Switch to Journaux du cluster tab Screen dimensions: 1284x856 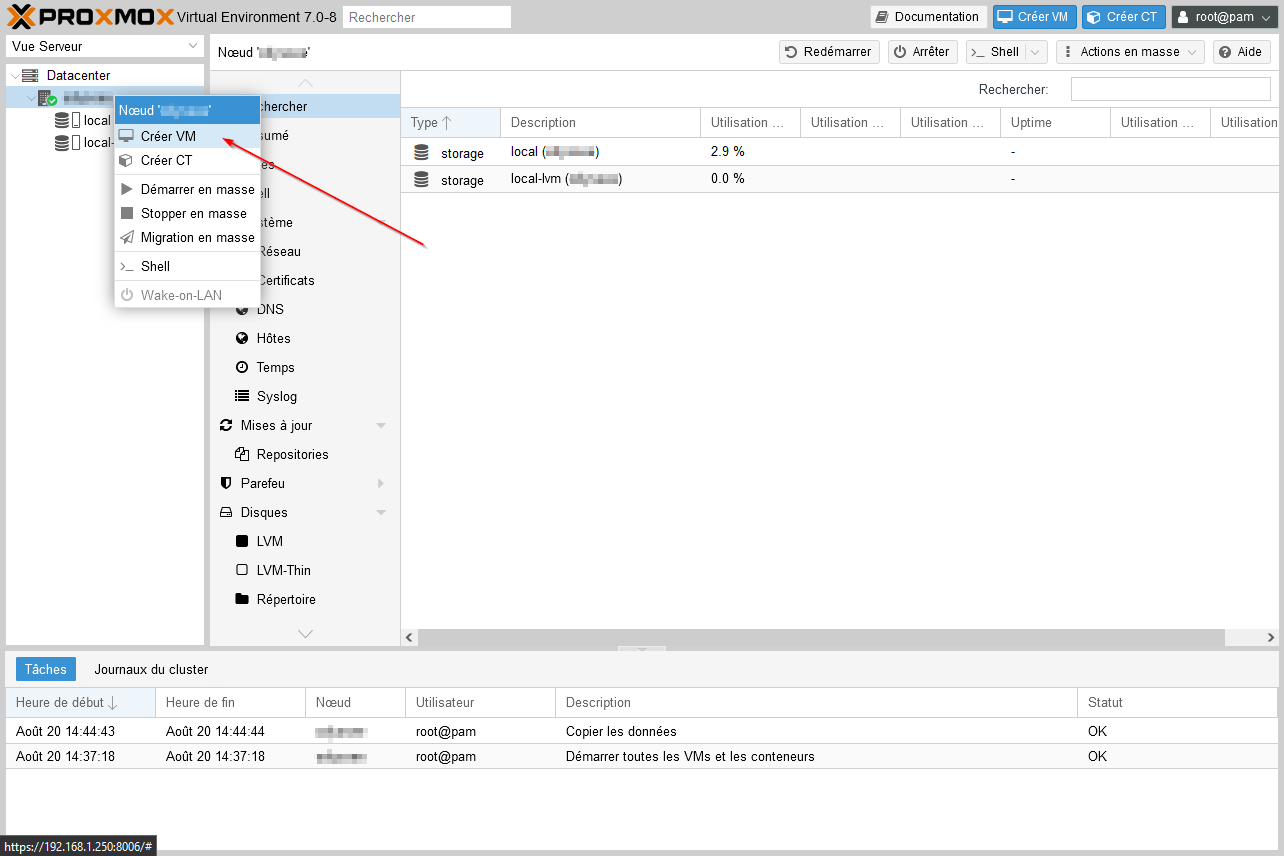(x=151, y=669)
